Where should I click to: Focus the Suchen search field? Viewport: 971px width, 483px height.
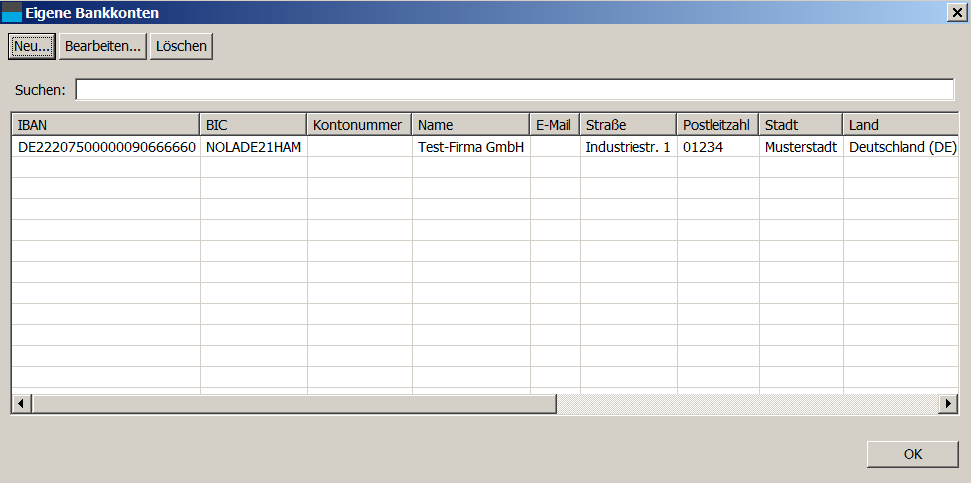[x=515, y=89]
